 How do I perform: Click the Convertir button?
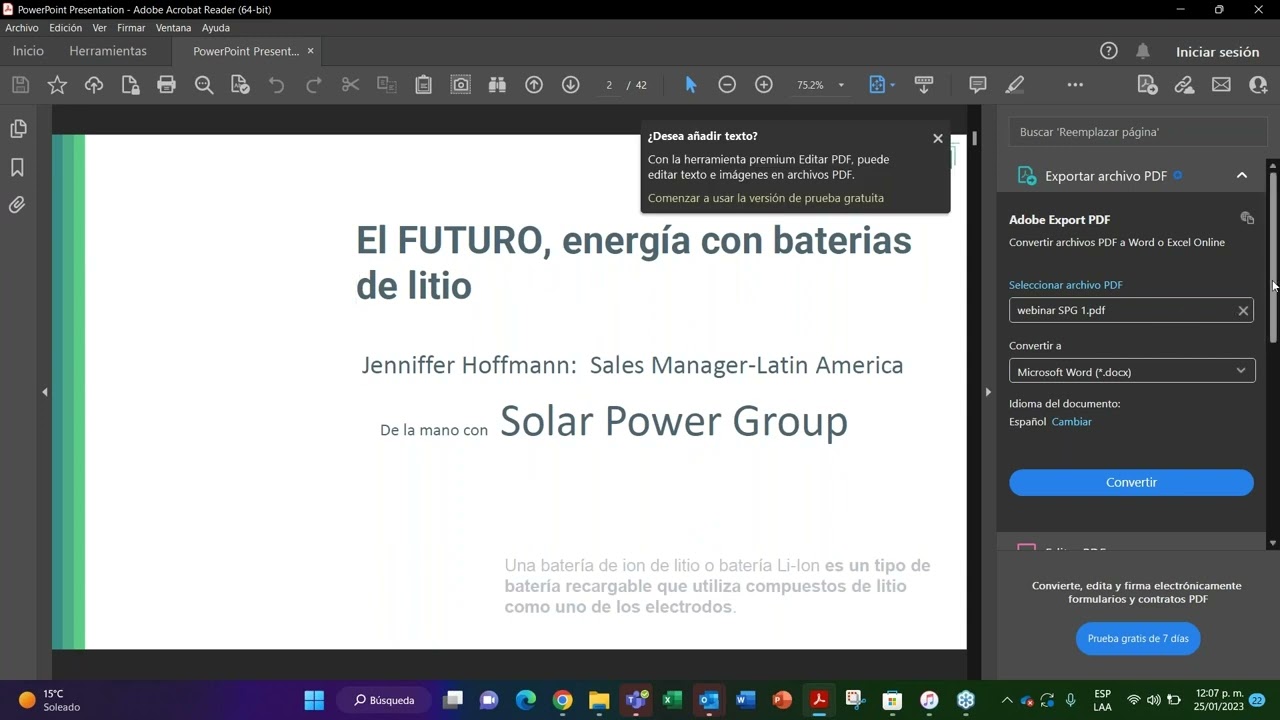pos(1131,482)
